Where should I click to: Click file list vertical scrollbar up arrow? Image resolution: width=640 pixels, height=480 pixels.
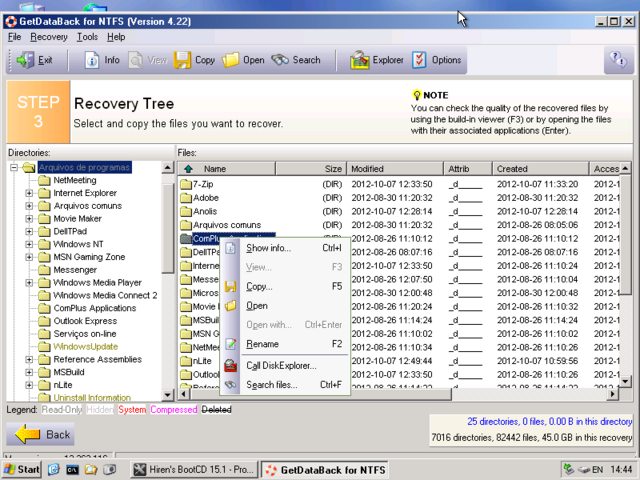625,168
